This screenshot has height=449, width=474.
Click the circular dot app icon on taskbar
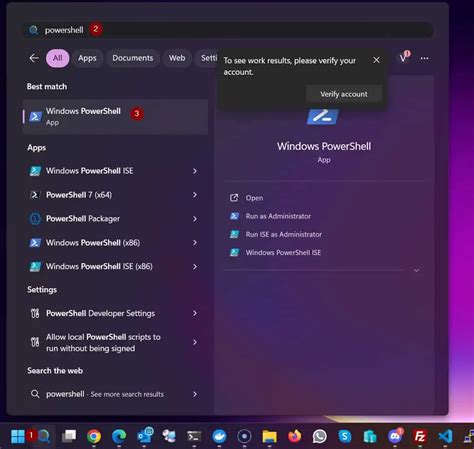click(x=244, y=436)
